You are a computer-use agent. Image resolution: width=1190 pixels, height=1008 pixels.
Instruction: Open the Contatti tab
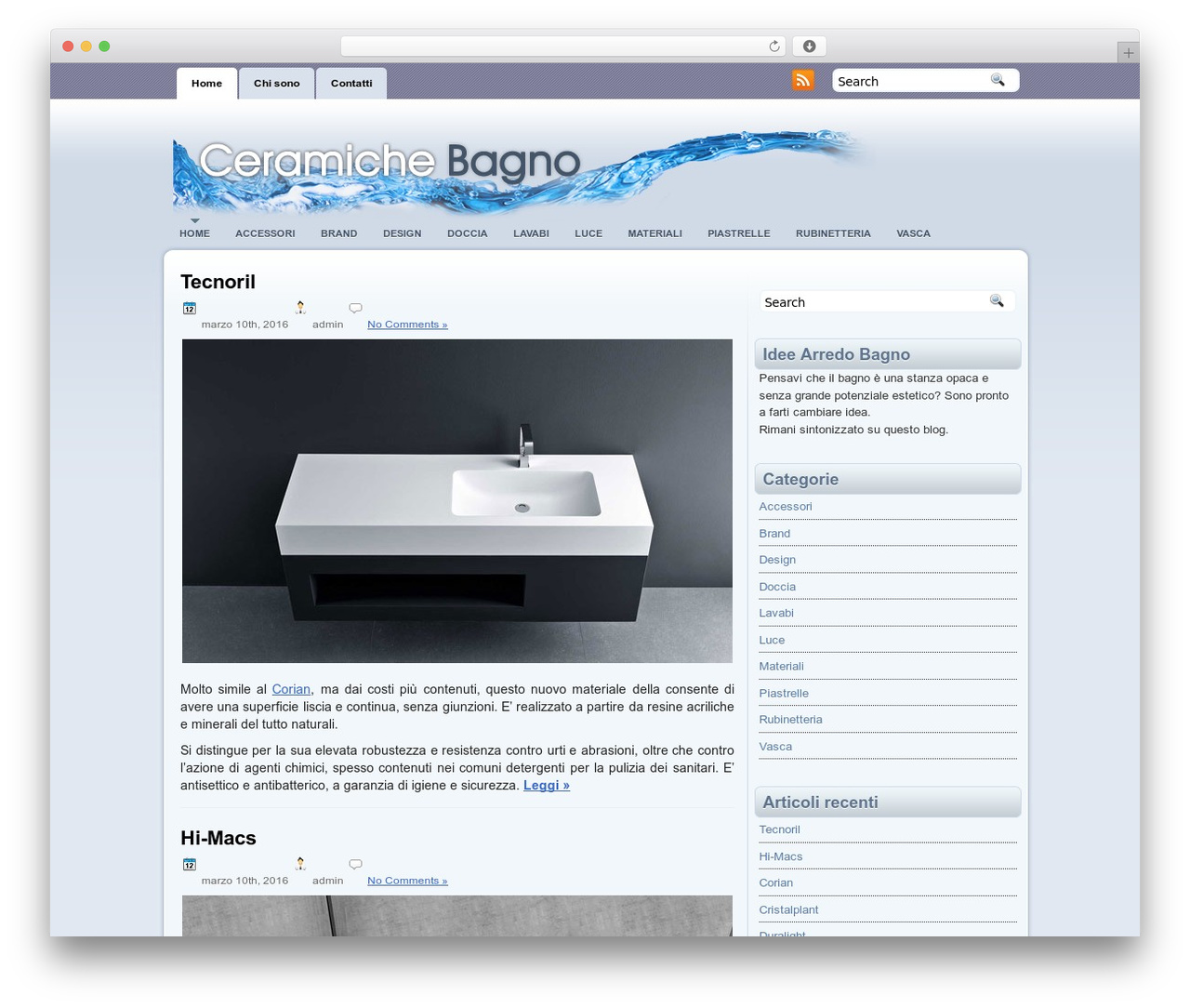[x=351, y=83]
